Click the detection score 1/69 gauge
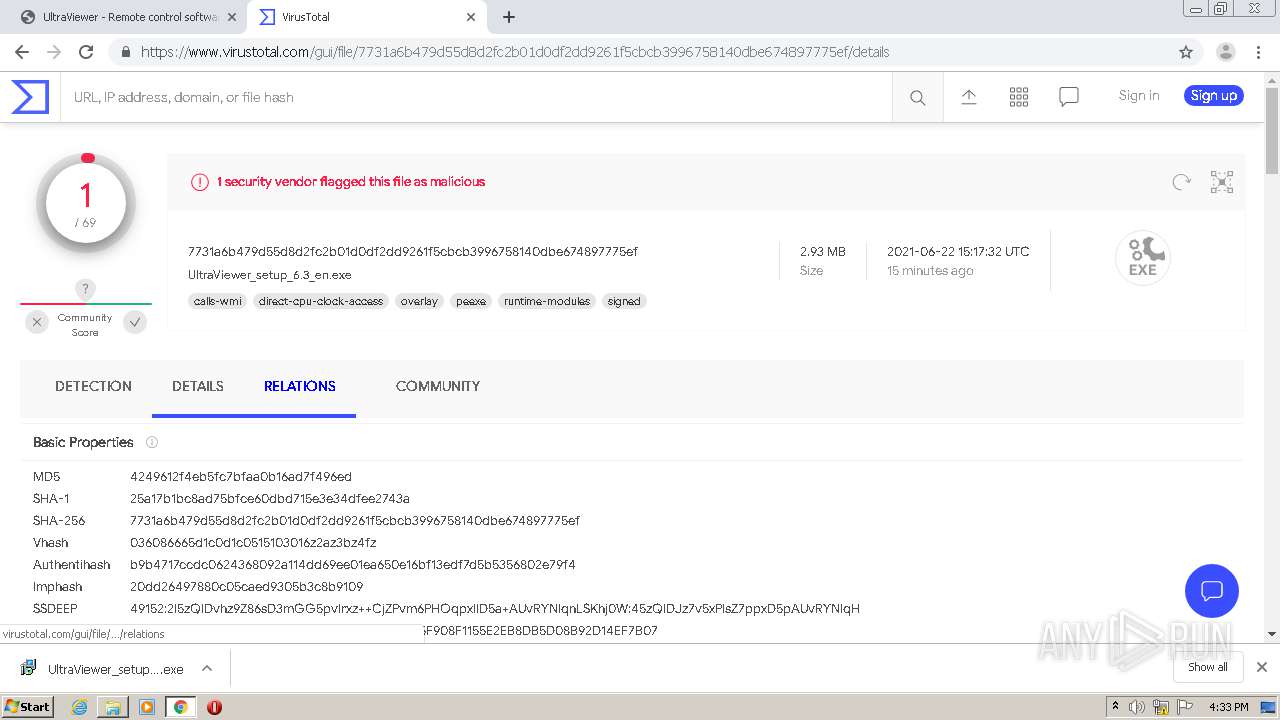The height and width of the screenshot is (720, 1280). tap(86, 204)
